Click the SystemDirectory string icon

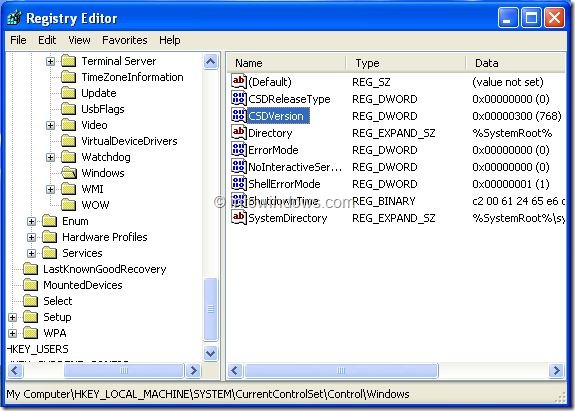[x=239, y=217]
